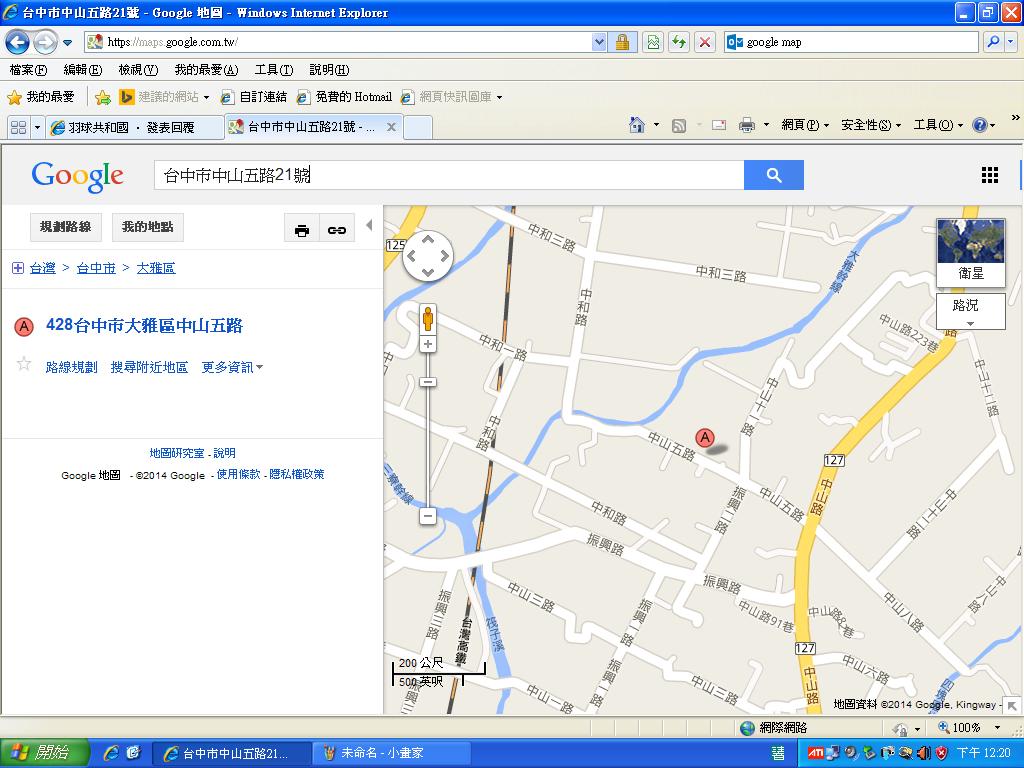Switch to 衛星 satellite view thumbnail
Viewport: 1024px width, 768px height.
[970, 251]
